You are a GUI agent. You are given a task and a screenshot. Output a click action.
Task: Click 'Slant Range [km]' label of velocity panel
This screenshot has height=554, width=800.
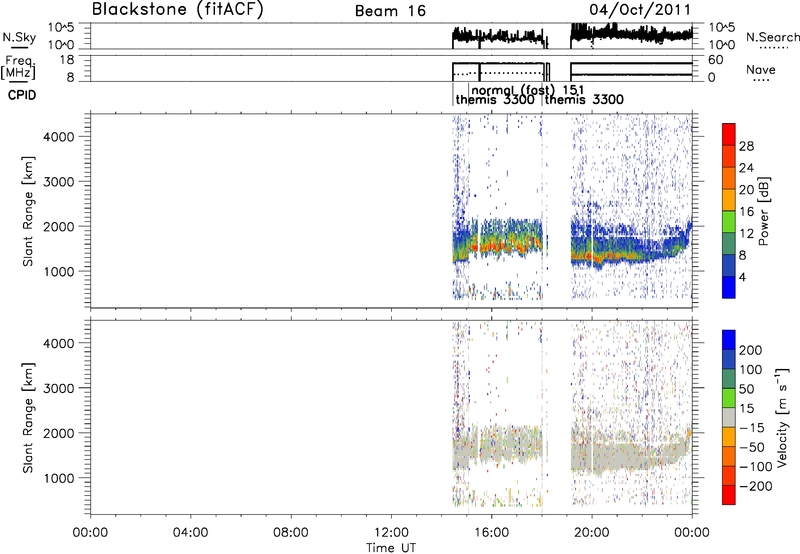28,418
